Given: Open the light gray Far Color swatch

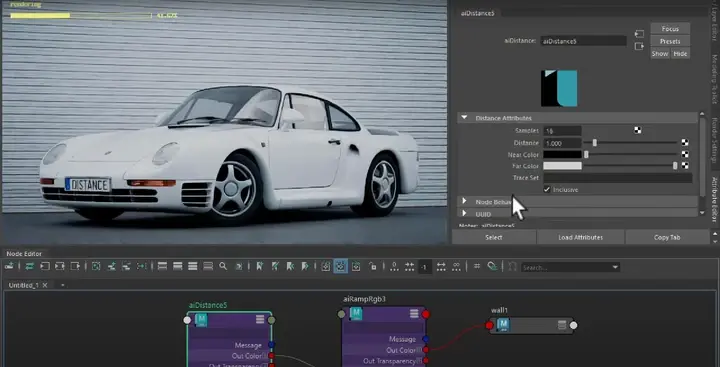Looking at the screenshot, I should [x=562, y=166].
